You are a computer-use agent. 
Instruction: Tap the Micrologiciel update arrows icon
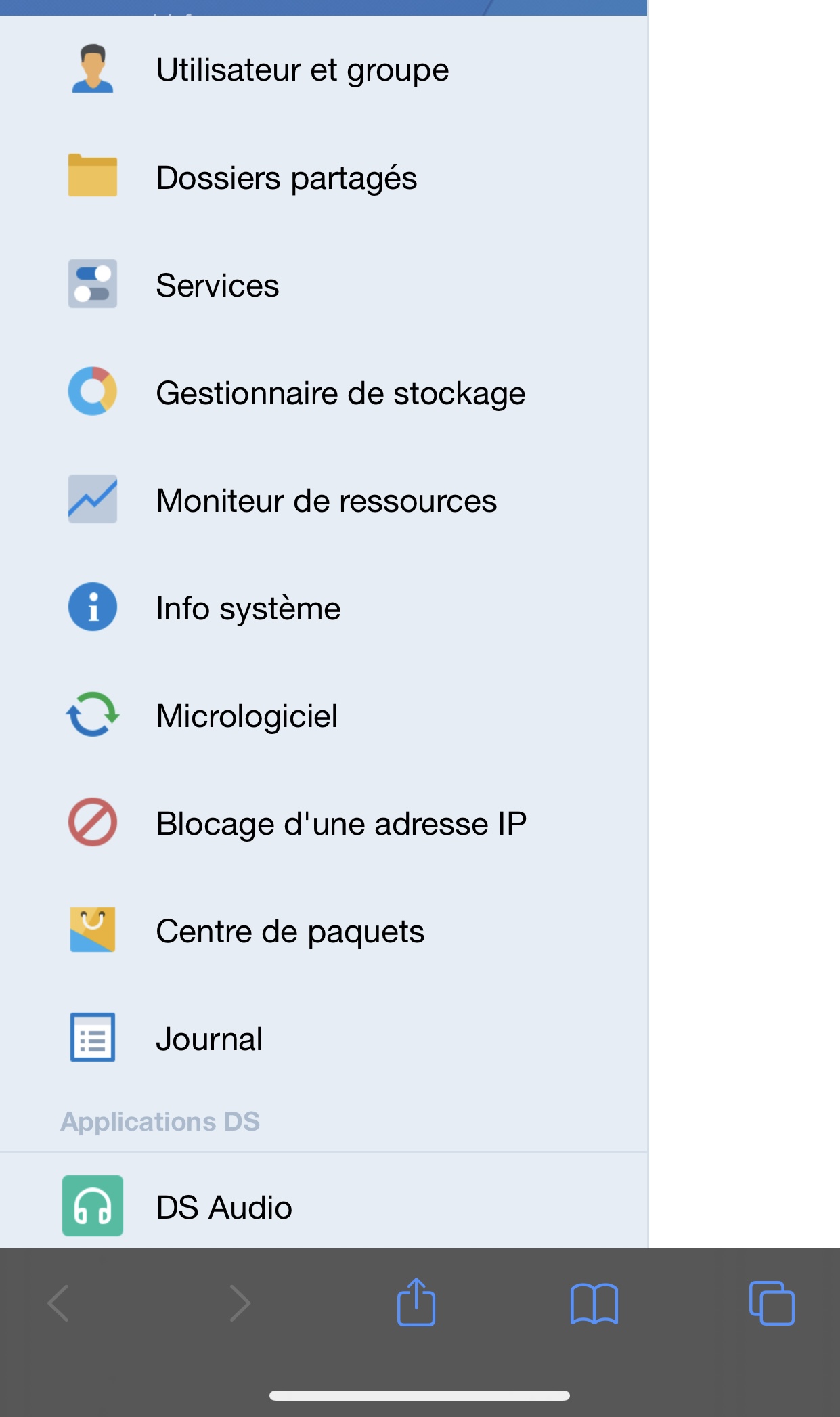point(93,715)
